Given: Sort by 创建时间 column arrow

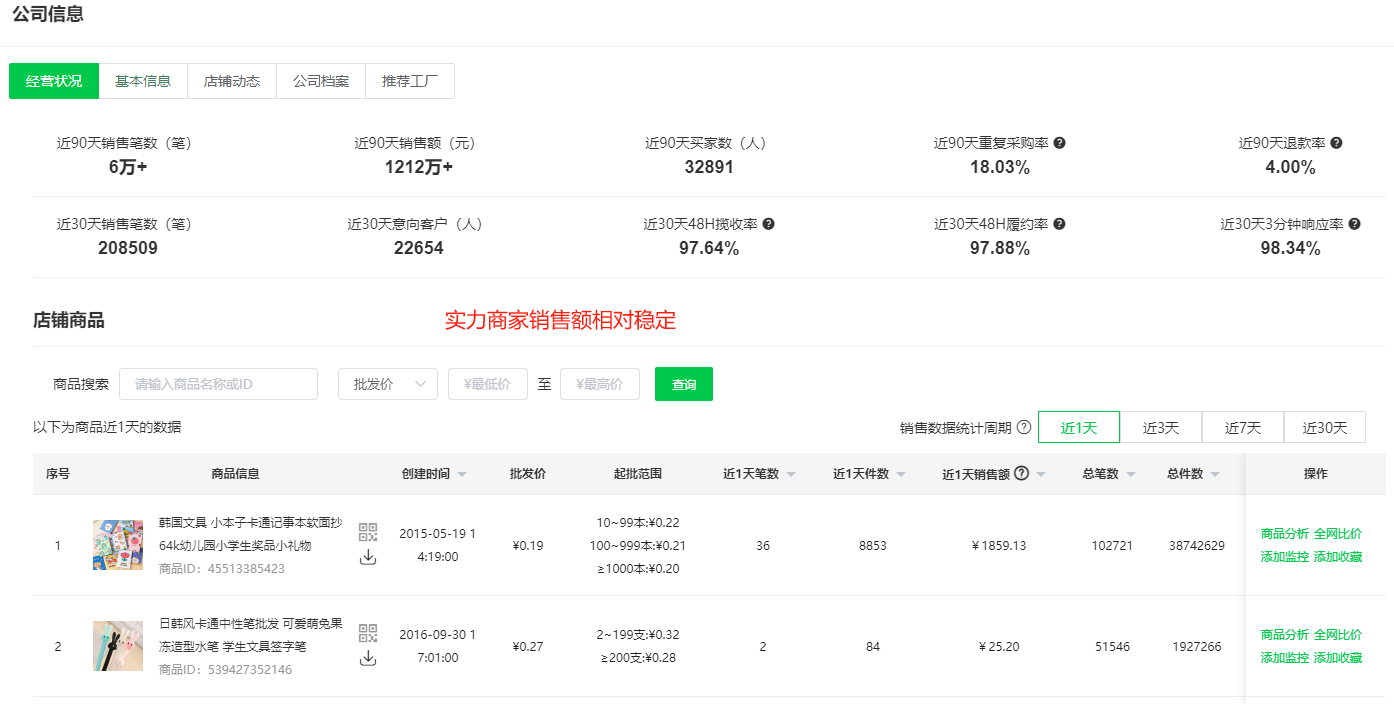Looking at the screenshot, I should (x=462, y=475).
